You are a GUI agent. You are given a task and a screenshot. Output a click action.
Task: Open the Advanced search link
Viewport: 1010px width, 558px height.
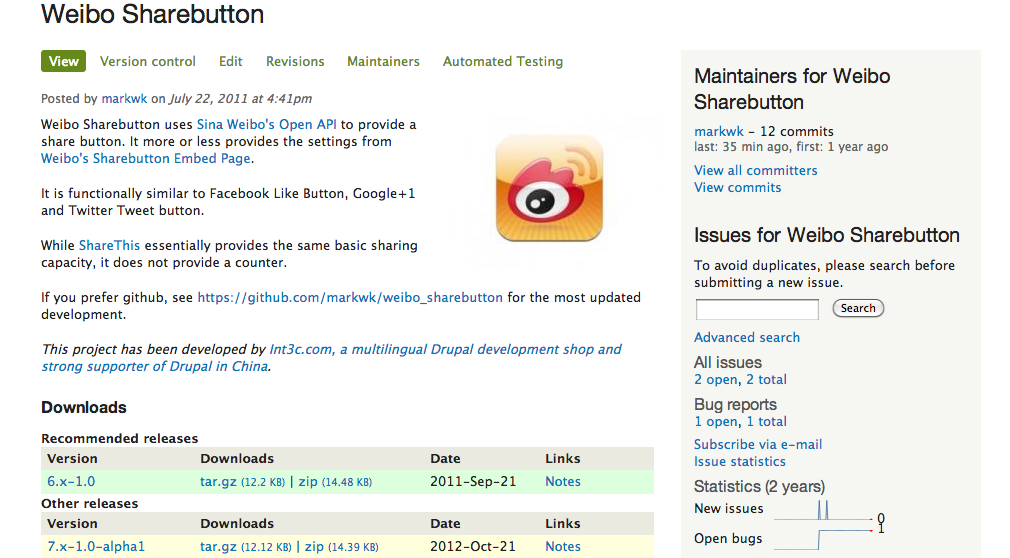[747, 338]
